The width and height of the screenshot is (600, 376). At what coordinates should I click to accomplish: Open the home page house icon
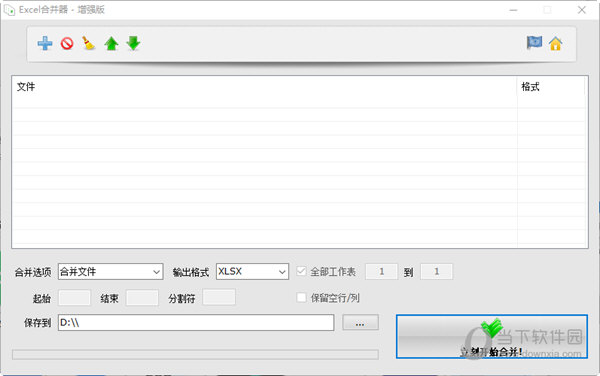pos(556,44)
